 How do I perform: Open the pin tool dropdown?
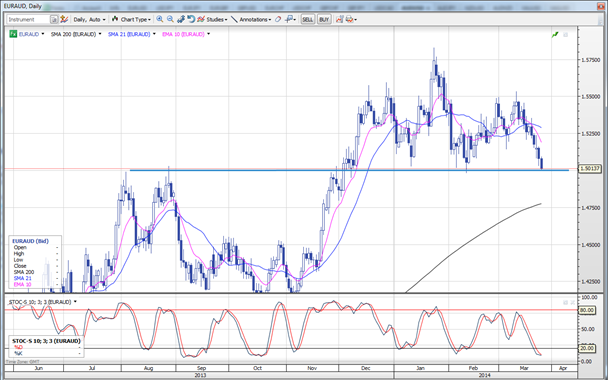click(x=290, y=19)
